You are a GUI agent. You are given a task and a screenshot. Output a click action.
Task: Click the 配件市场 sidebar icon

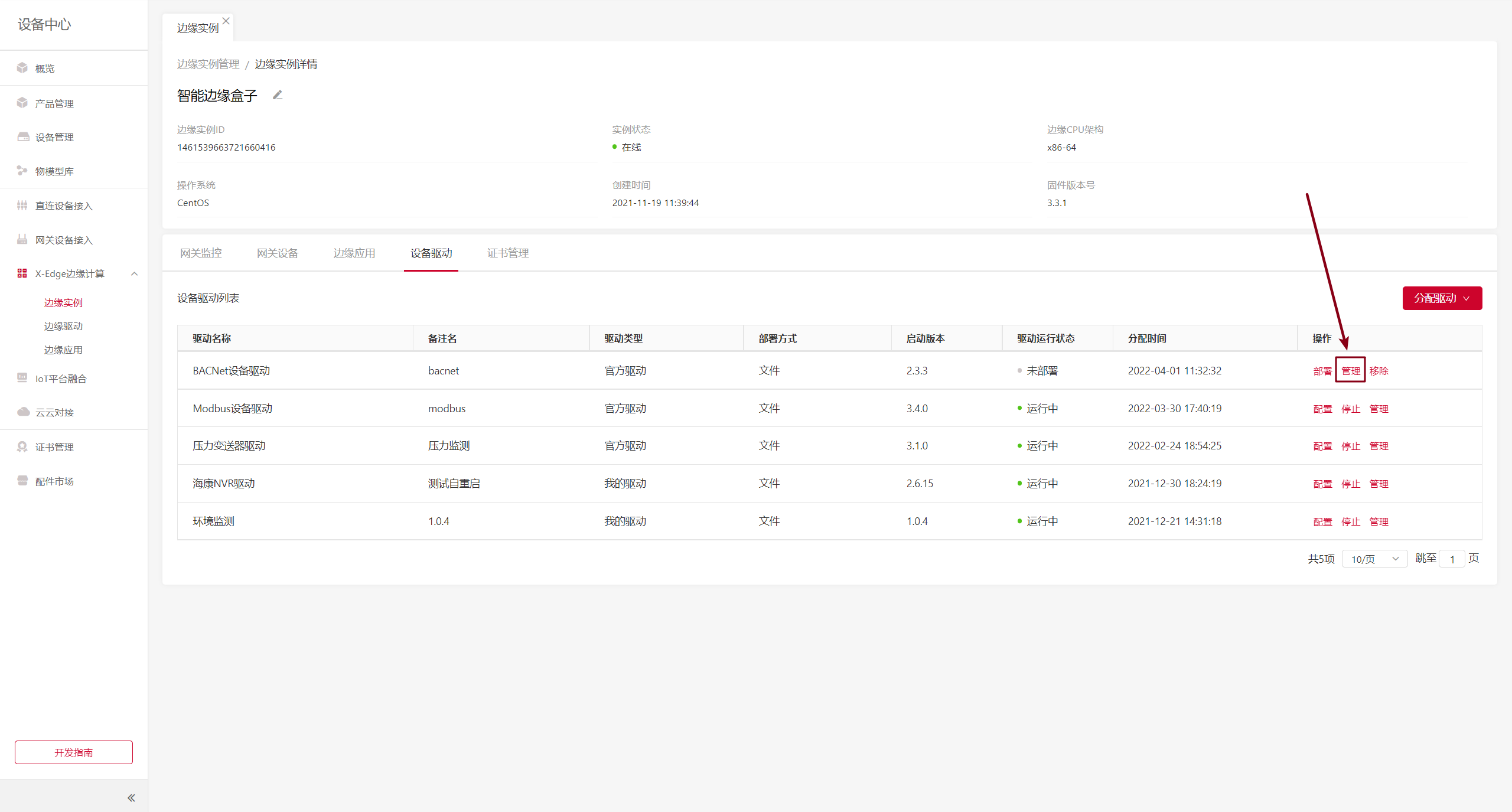(22, 481)
